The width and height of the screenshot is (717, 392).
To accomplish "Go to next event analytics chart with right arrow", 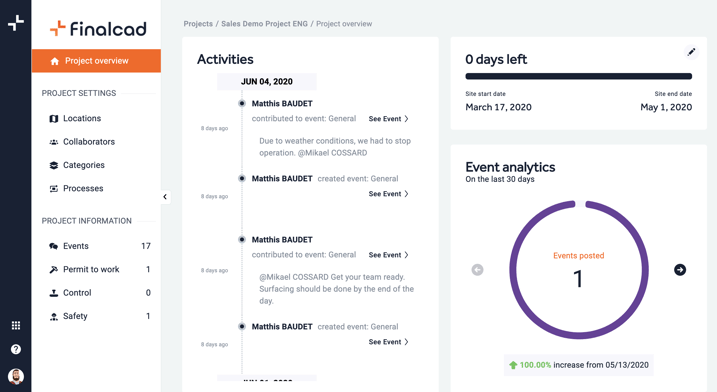I will click(x=680, y=270).
